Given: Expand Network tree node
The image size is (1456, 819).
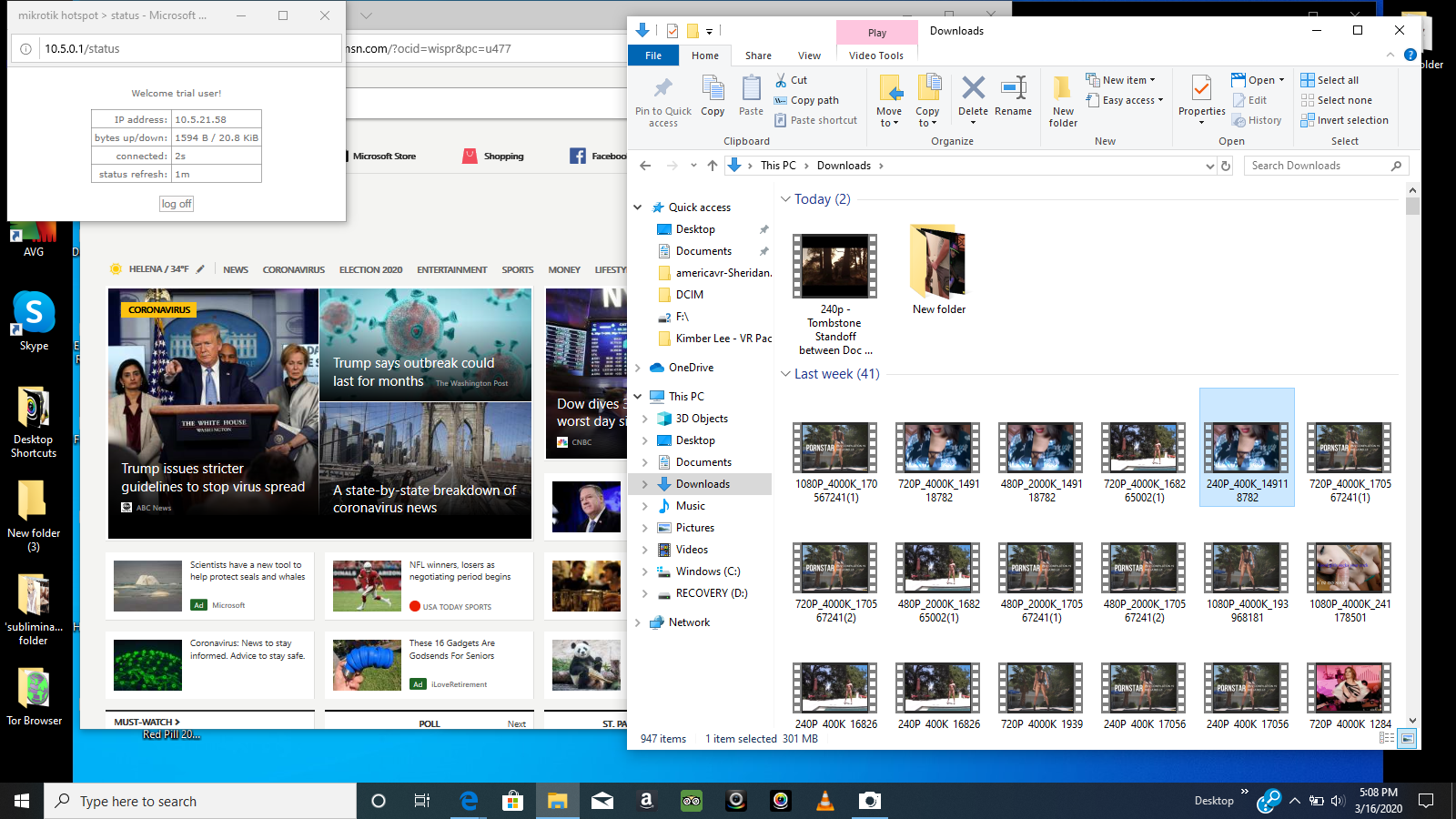Looking at the screenshot, I should click(x=638, y=622).
